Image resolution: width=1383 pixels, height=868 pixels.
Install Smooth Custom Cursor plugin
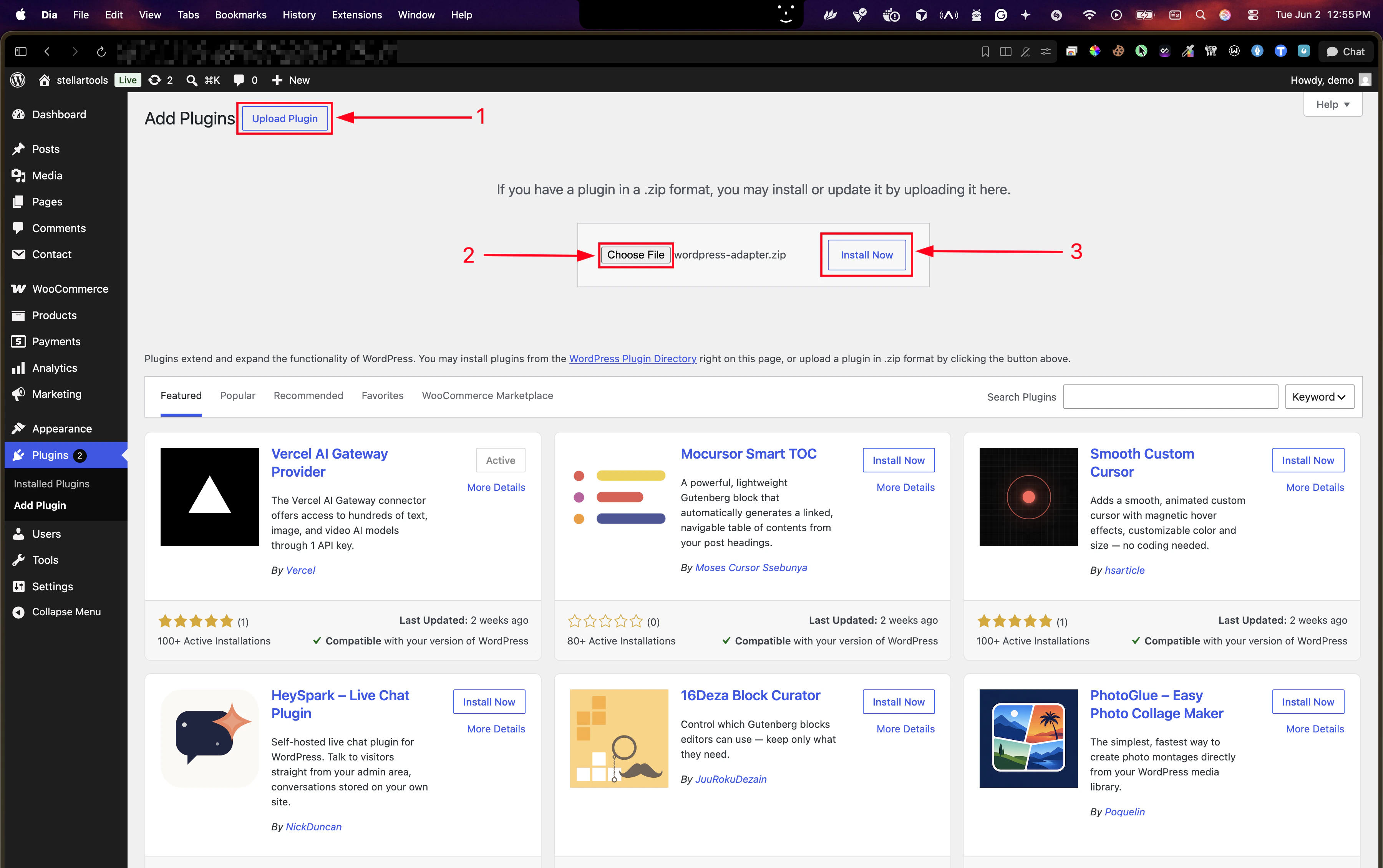[1308, 460]
